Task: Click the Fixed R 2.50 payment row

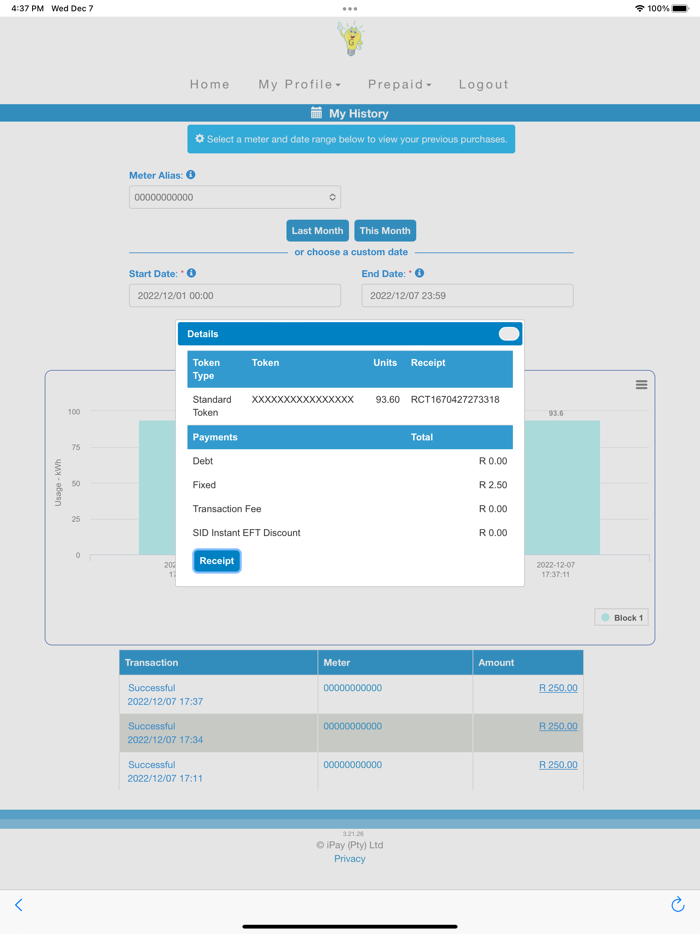Action: (x=350, y=485)
